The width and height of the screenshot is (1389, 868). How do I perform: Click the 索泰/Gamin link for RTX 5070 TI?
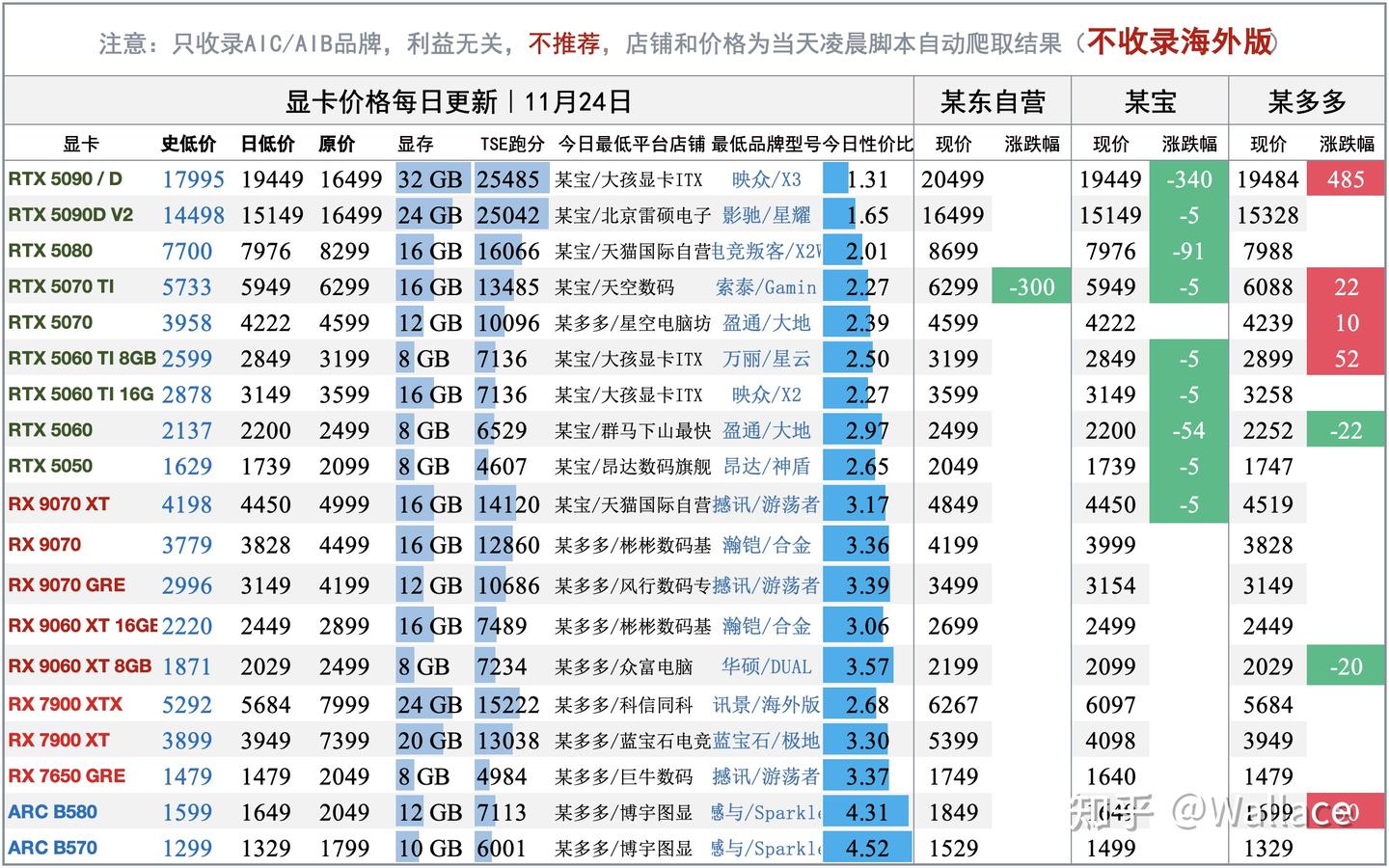(x=767, y=286)
